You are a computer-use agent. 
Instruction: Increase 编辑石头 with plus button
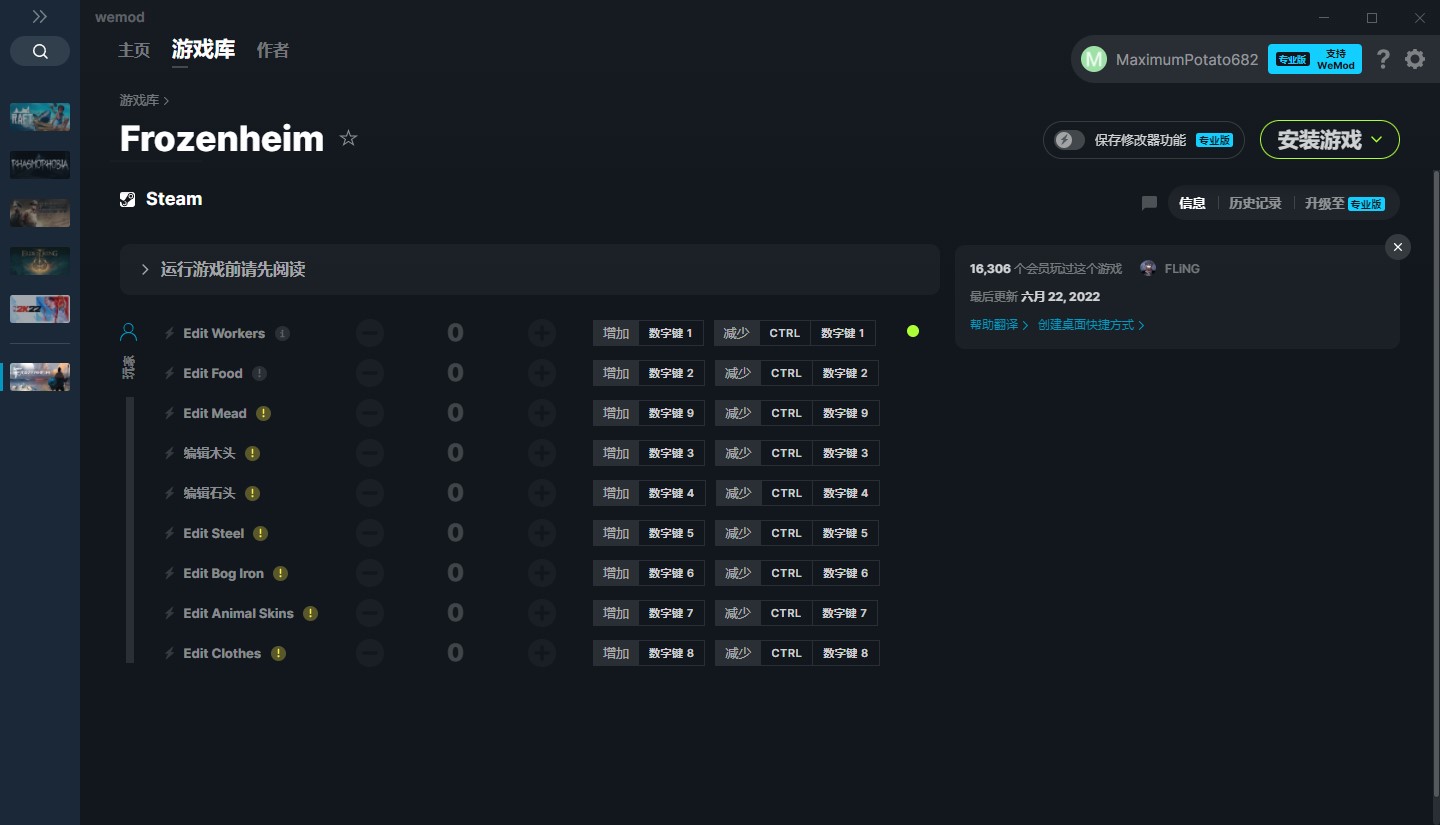542,493
